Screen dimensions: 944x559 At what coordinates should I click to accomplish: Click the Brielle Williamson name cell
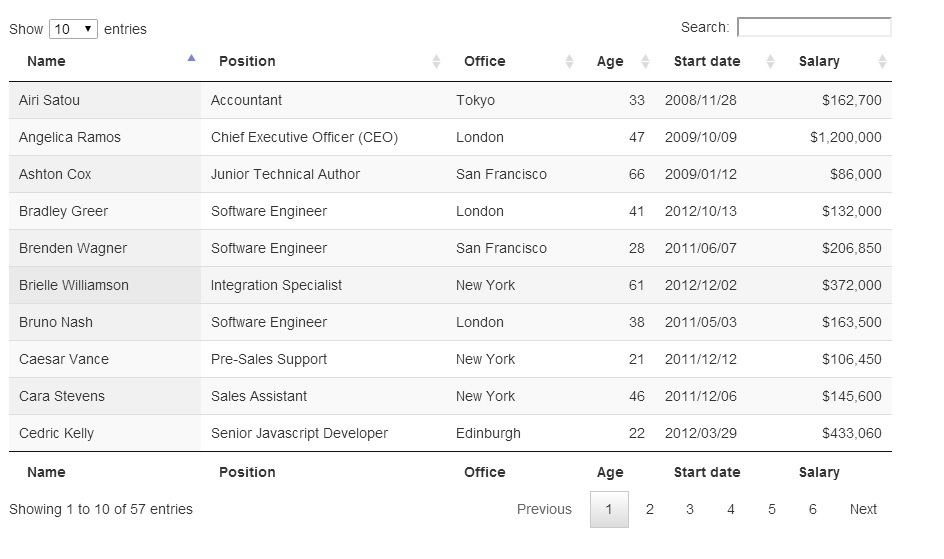[74, 285]
